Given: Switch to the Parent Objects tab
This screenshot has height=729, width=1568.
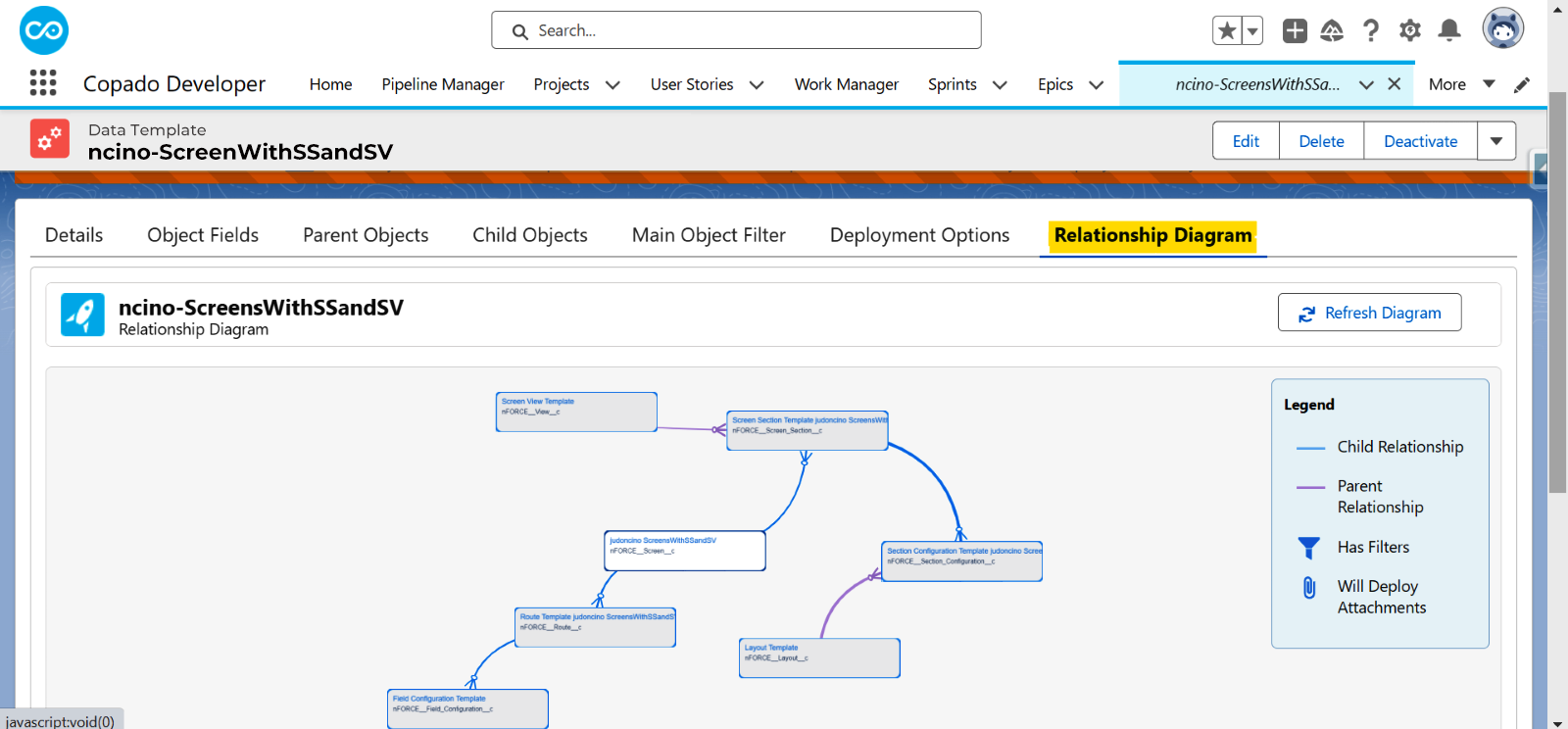Looking at the screenshot, I should pyautogui.click(x=366, y=235).
